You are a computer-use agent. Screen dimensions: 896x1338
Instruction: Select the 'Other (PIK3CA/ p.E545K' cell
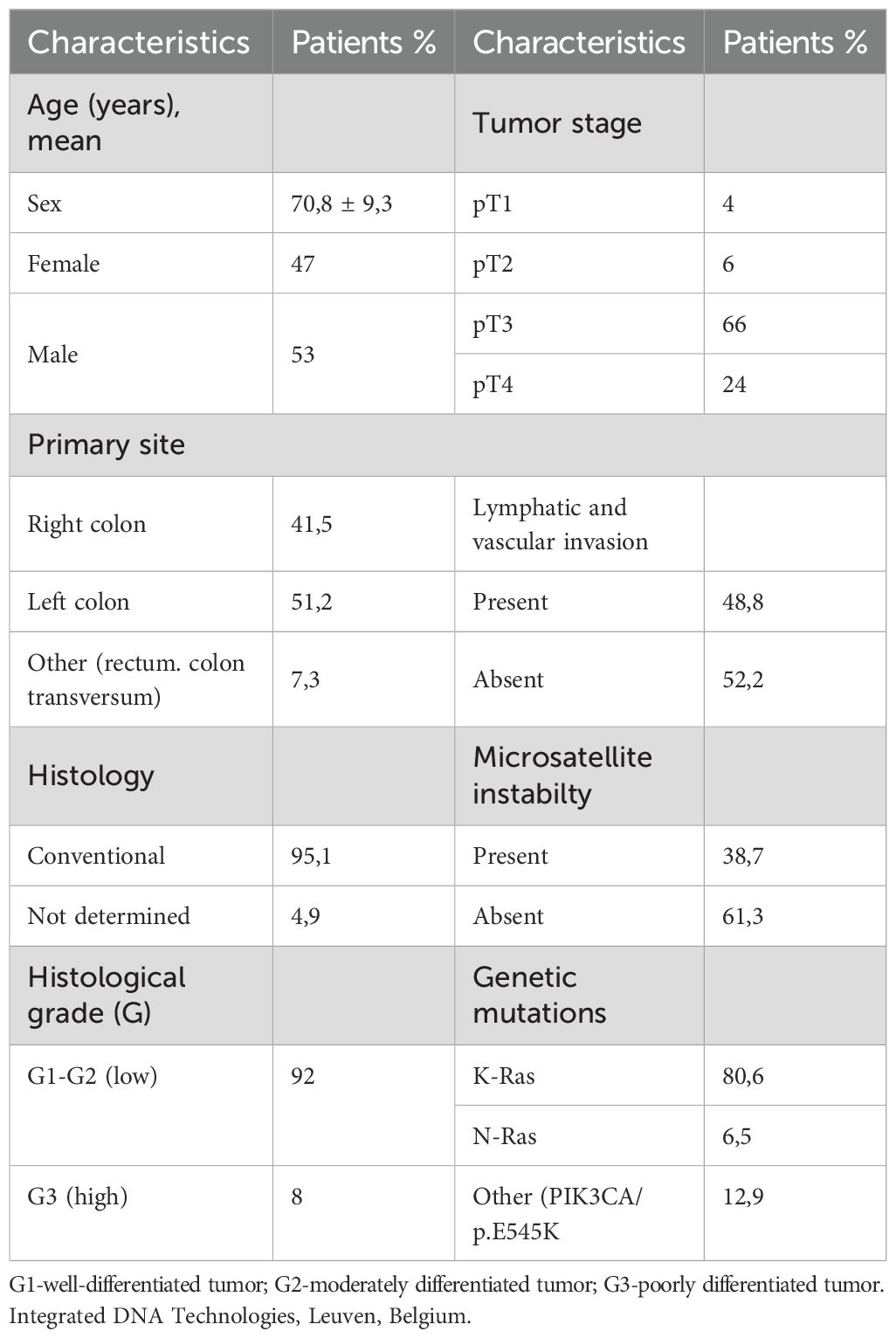pos(557,1213)
